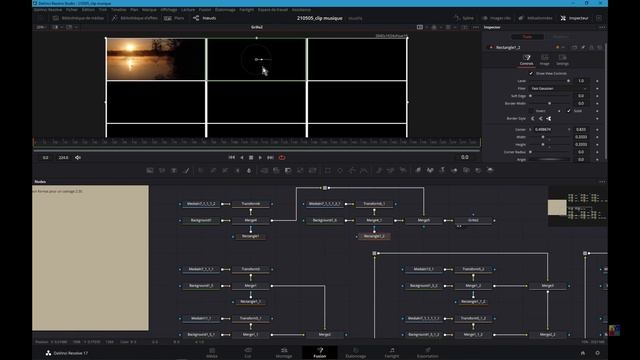Expand the Inspector to full height
This screenshot has height=360, width=640.
pyautogui.click(x=599, y=18)
